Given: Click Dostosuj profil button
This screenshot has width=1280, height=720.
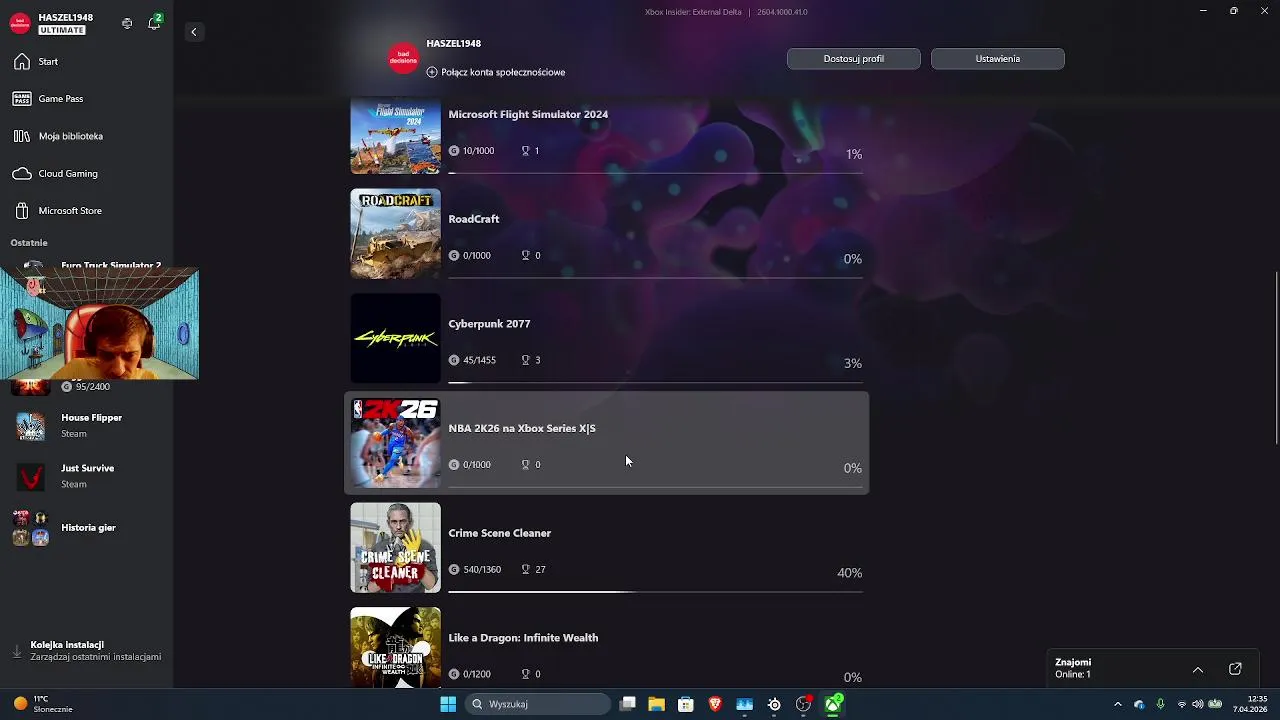Looking at the screenshot, I should pyautogui.click(x=853, y=59).
